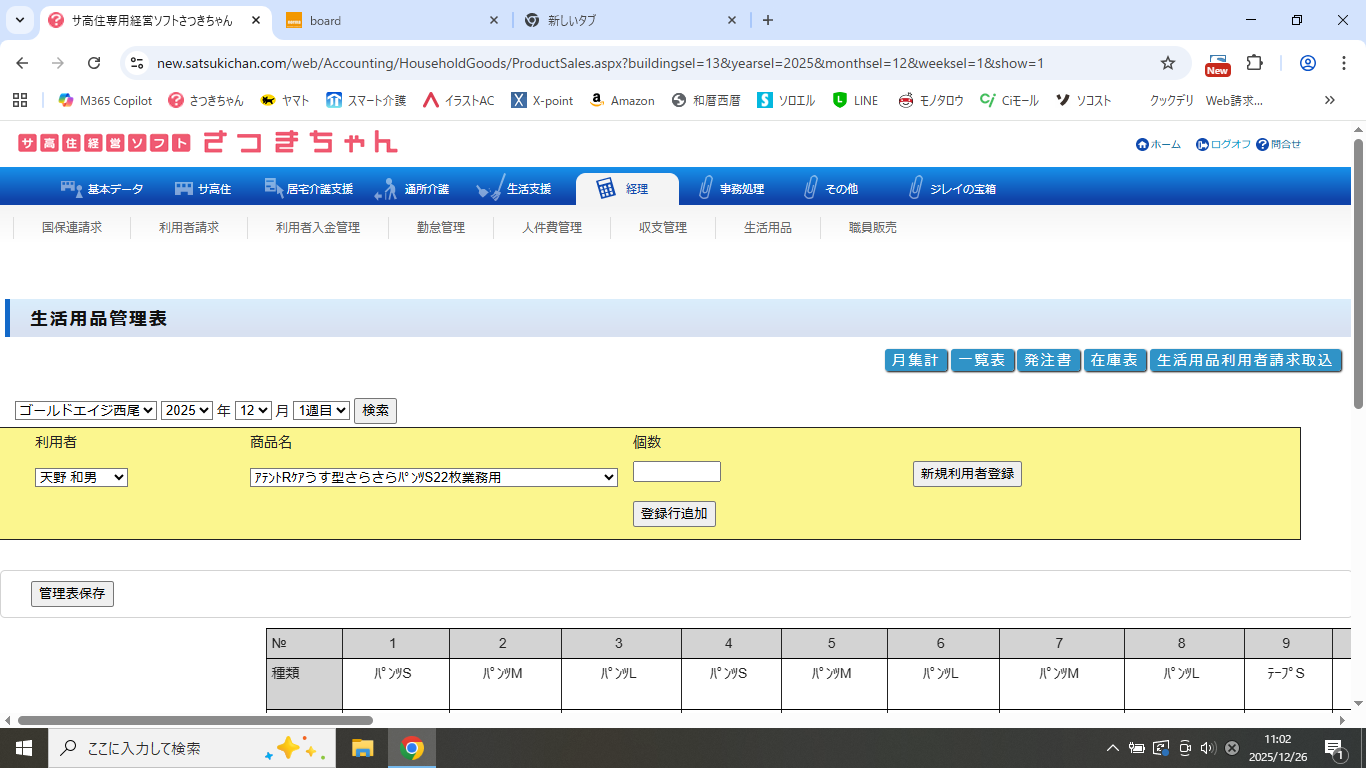
Task: Click the 個数 quantity input field
Action: tap(676, 471)
